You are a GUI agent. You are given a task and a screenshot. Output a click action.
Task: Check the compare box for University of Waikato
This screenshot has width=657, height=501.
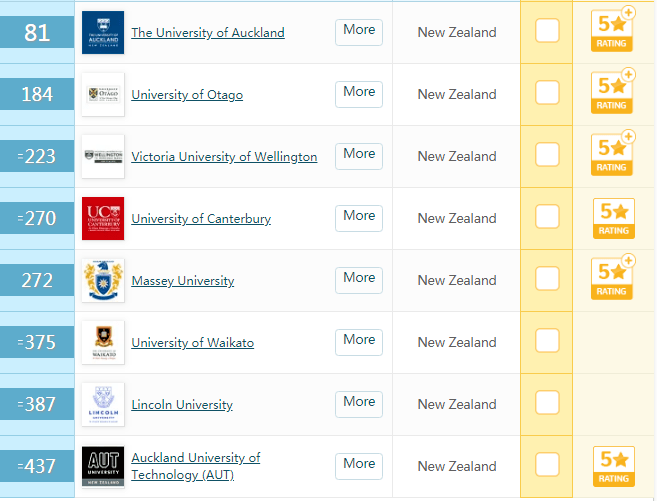click(x=547, y=341)
